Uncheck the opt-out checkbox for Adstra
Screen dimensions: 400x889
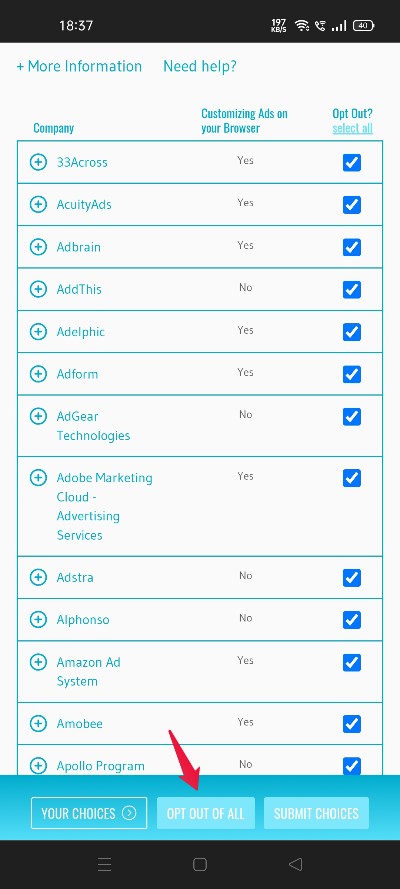(x=352, y=578)
